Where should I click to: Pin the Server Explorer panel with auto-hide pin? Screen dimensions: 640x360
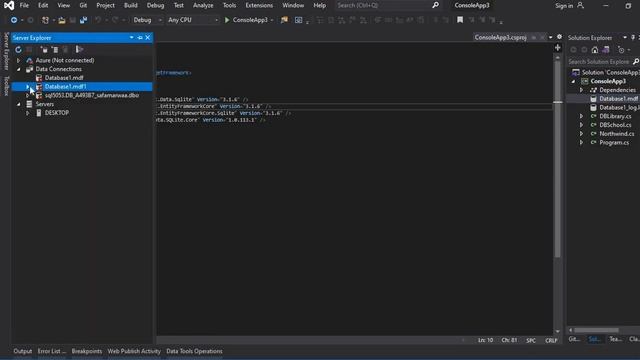click(x=140, y=38)
